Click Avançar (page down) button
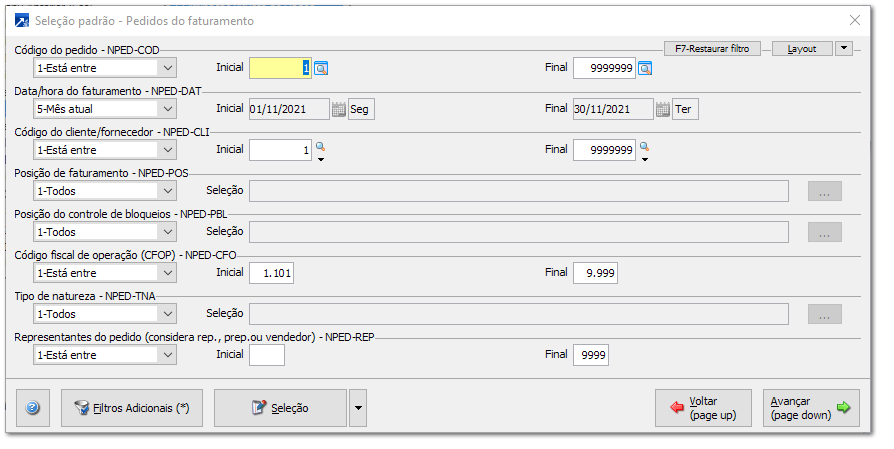 [810, 408]
